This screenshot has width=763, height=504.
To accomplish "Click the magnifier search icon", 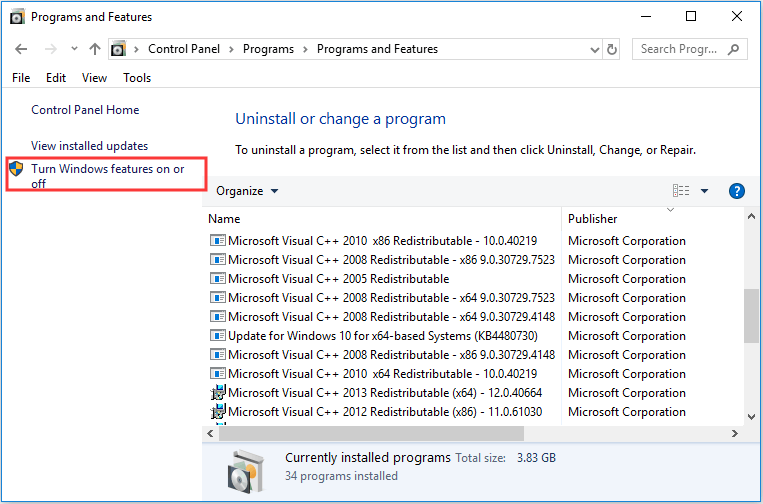I will pos(733,49).
